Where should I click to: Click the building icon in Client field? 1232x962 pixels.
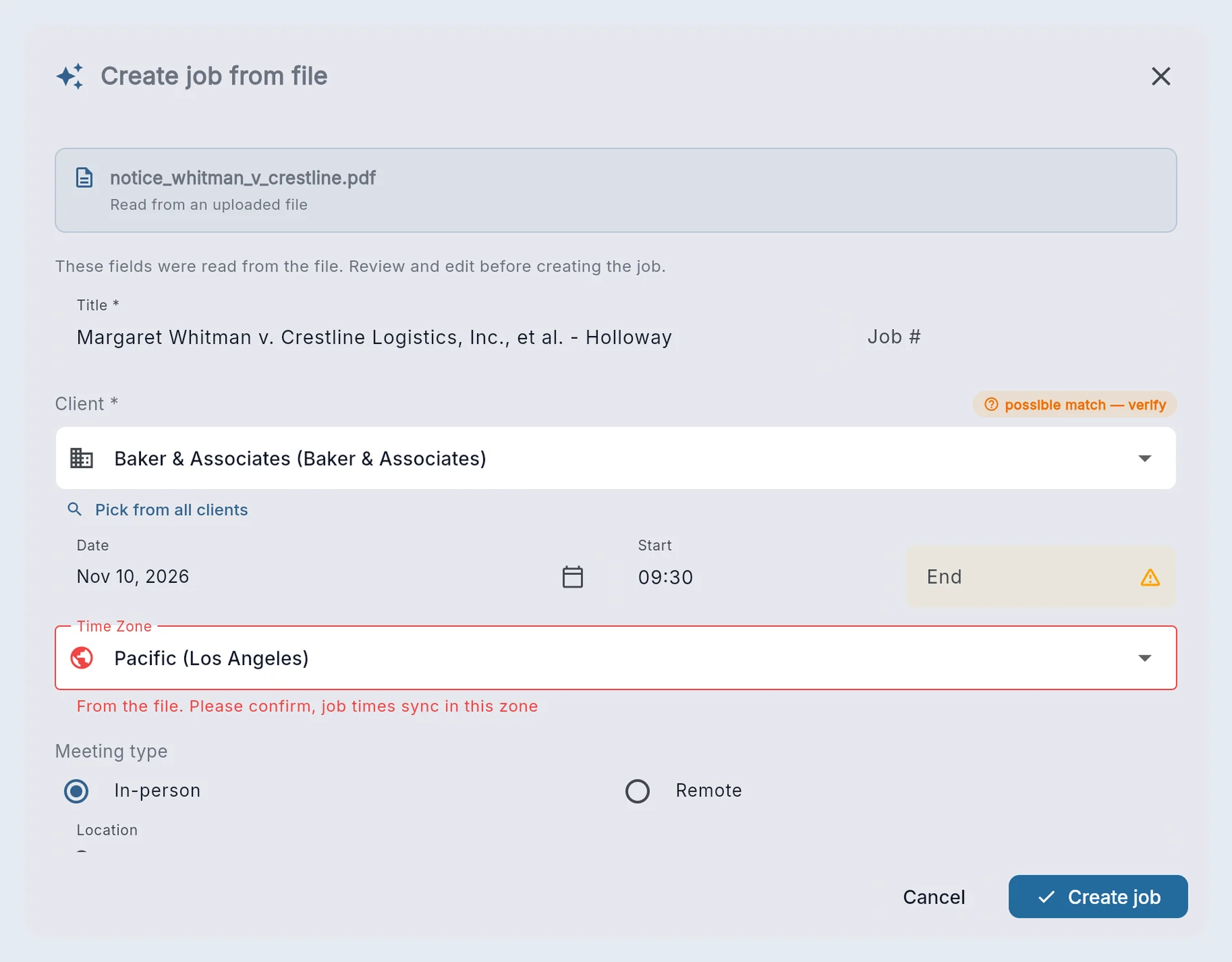81,458
